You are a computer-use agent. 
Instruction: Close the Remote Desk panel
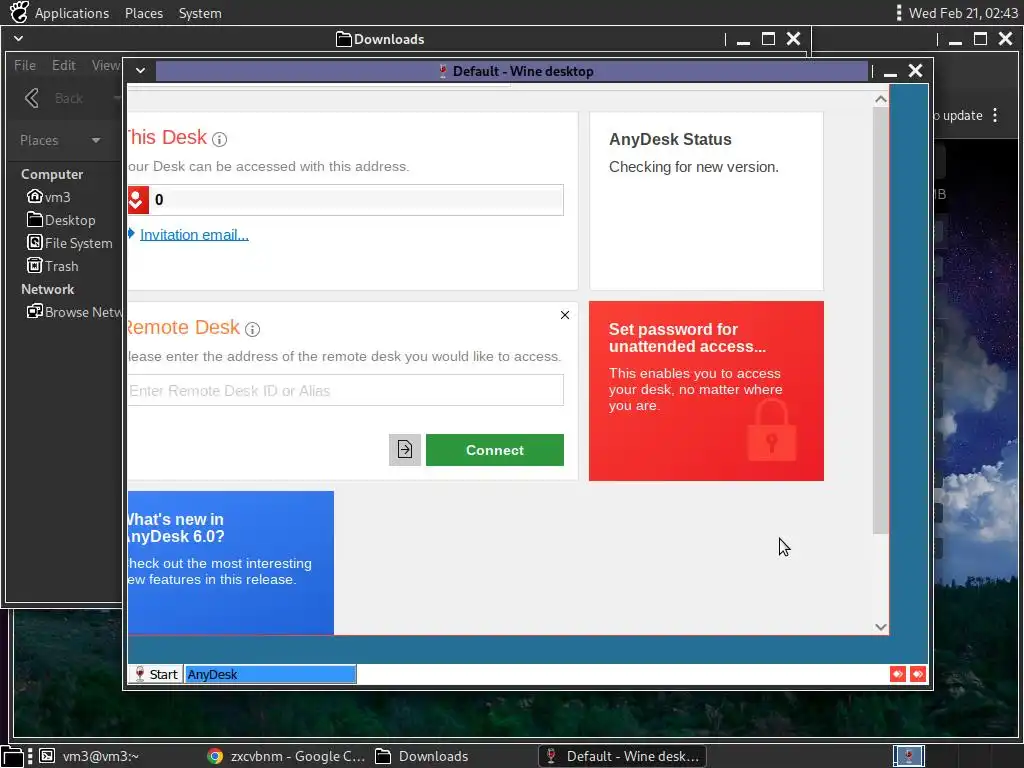coord(565,315)
